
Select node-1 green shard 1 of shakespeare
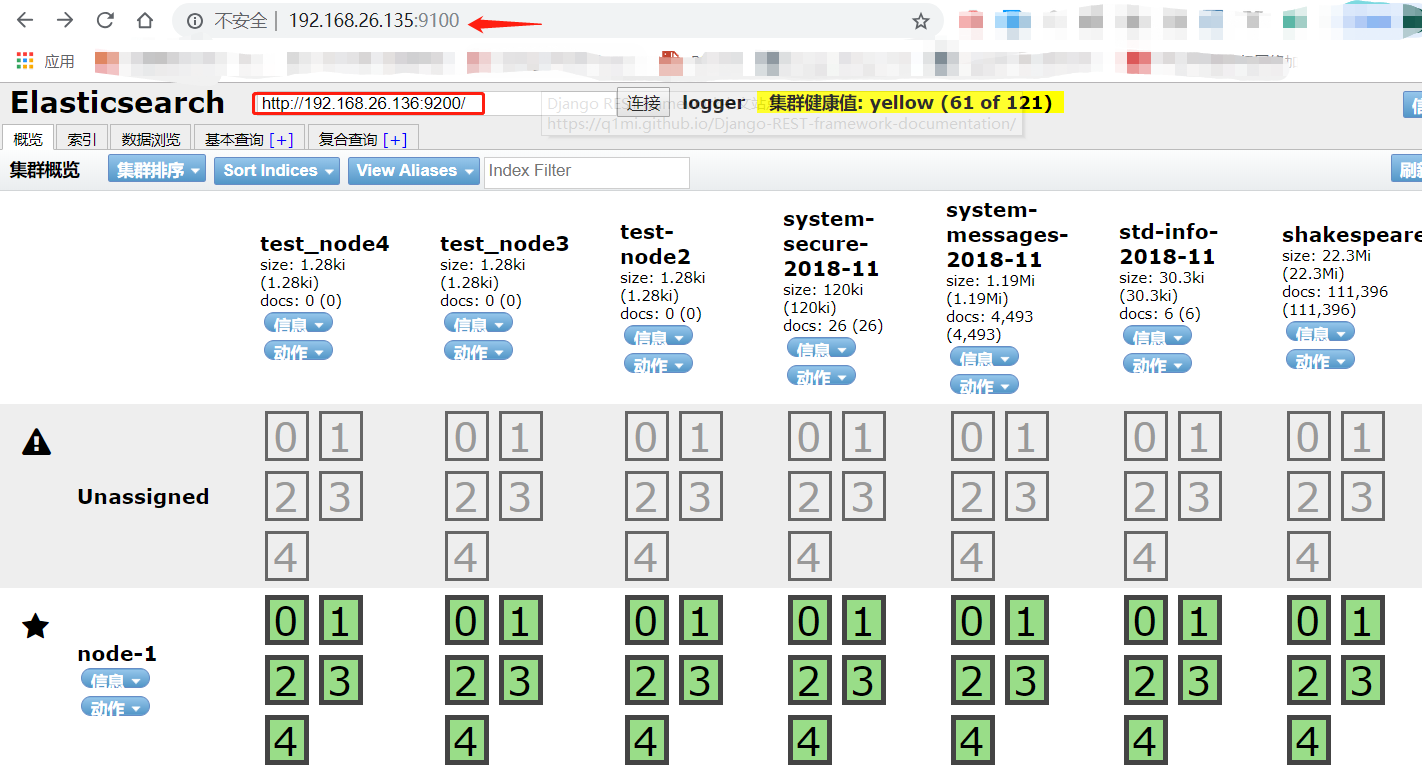pos(1362,621)
